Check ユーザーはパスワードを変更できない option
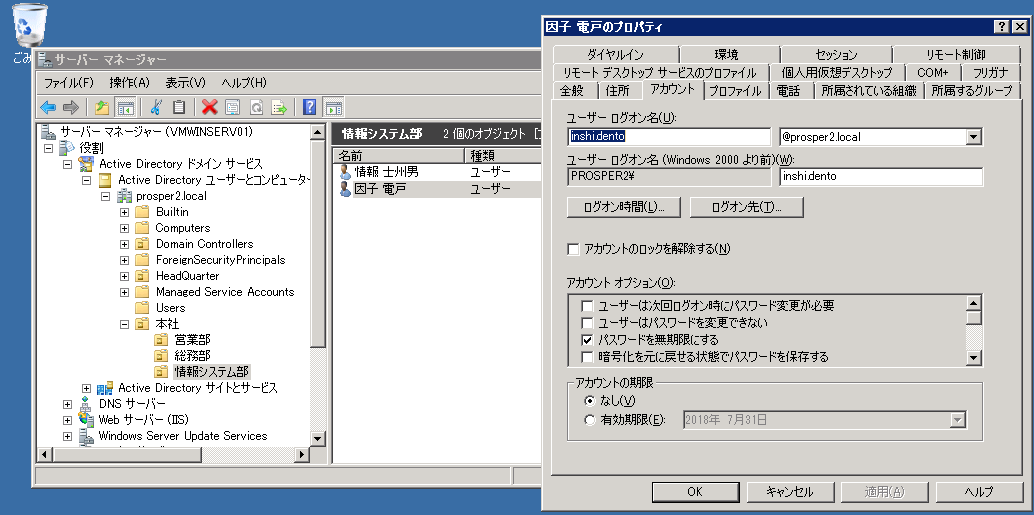This screenshot has height=515, width=1034. (587, 323)
